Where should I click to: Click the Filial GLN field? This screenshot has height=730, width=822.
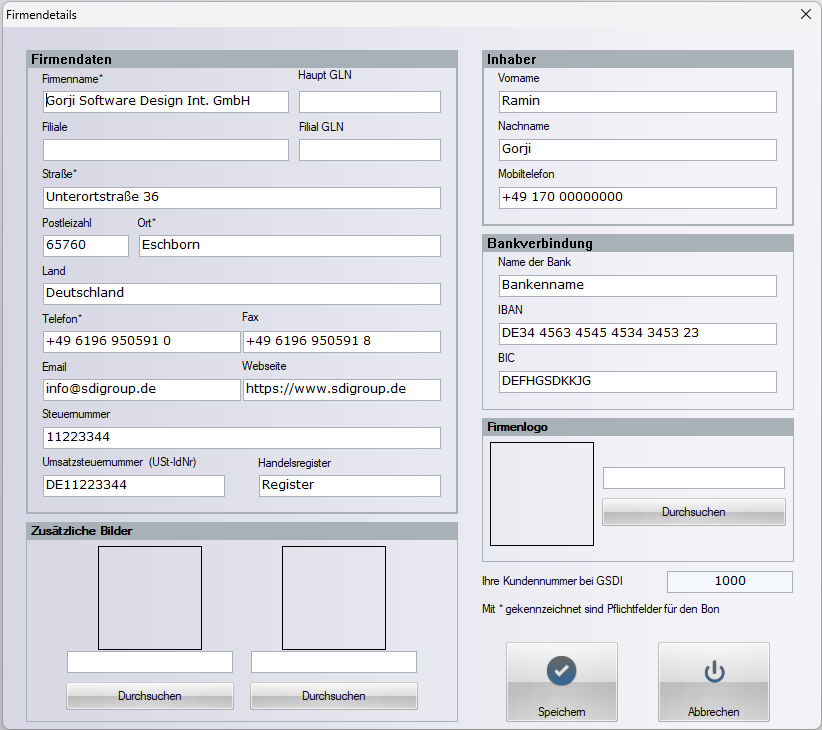point(370,150)
